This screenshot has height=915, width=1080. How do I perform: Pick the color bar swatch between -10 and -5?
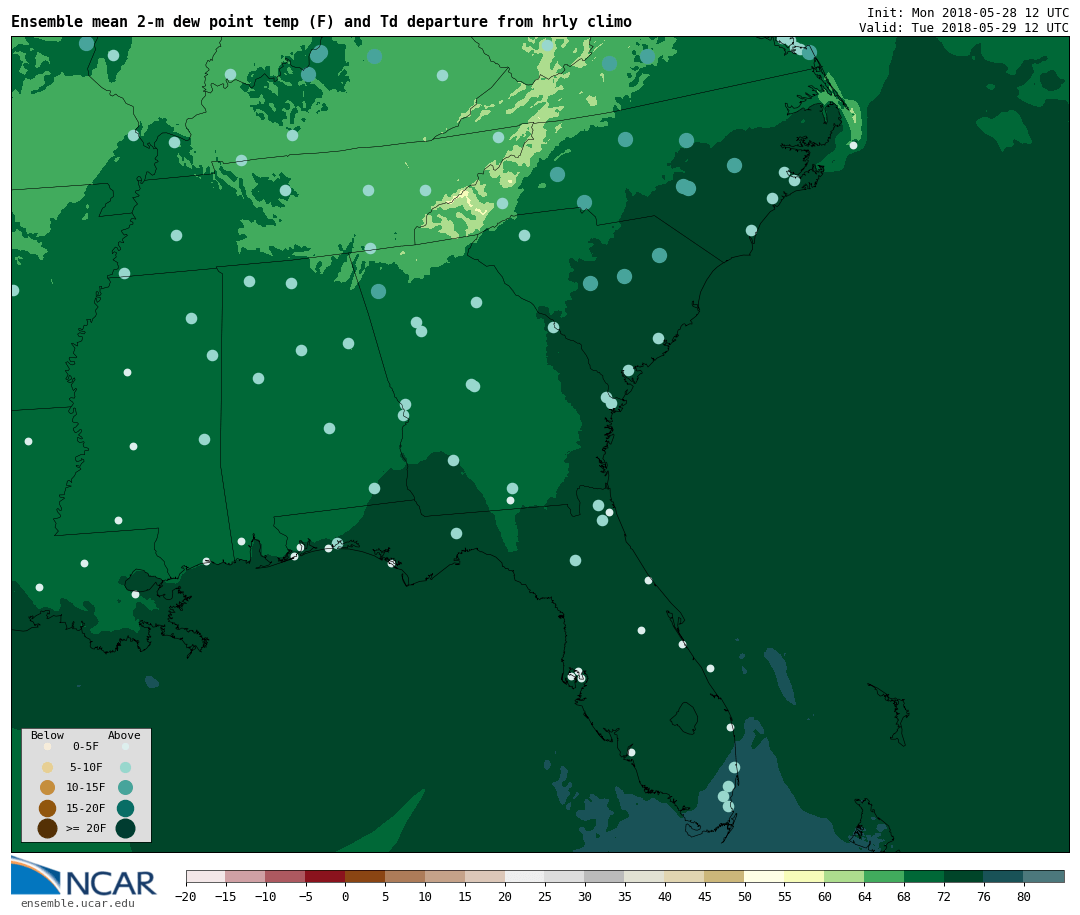coord(285,876)
